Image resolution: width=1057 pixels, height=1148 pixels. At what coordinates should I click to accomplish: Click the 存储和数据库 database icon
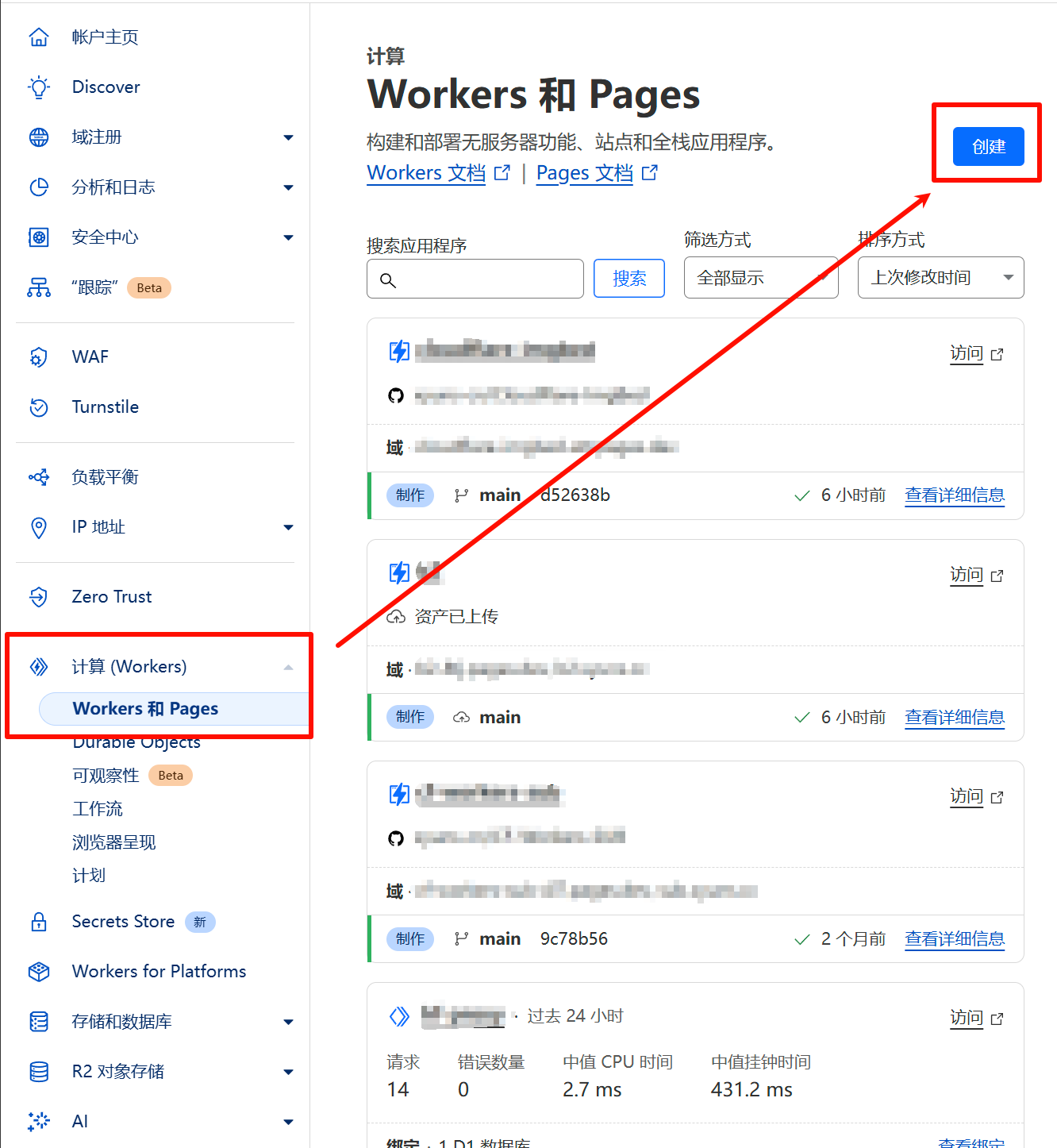coord(38,1022)
